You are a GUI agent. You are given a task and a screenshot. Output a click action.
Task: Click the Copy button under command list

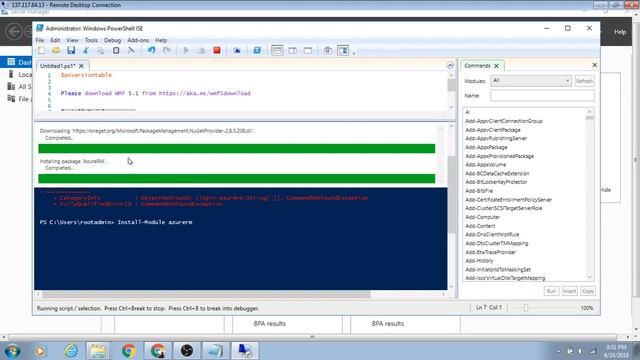click(588, 291)
